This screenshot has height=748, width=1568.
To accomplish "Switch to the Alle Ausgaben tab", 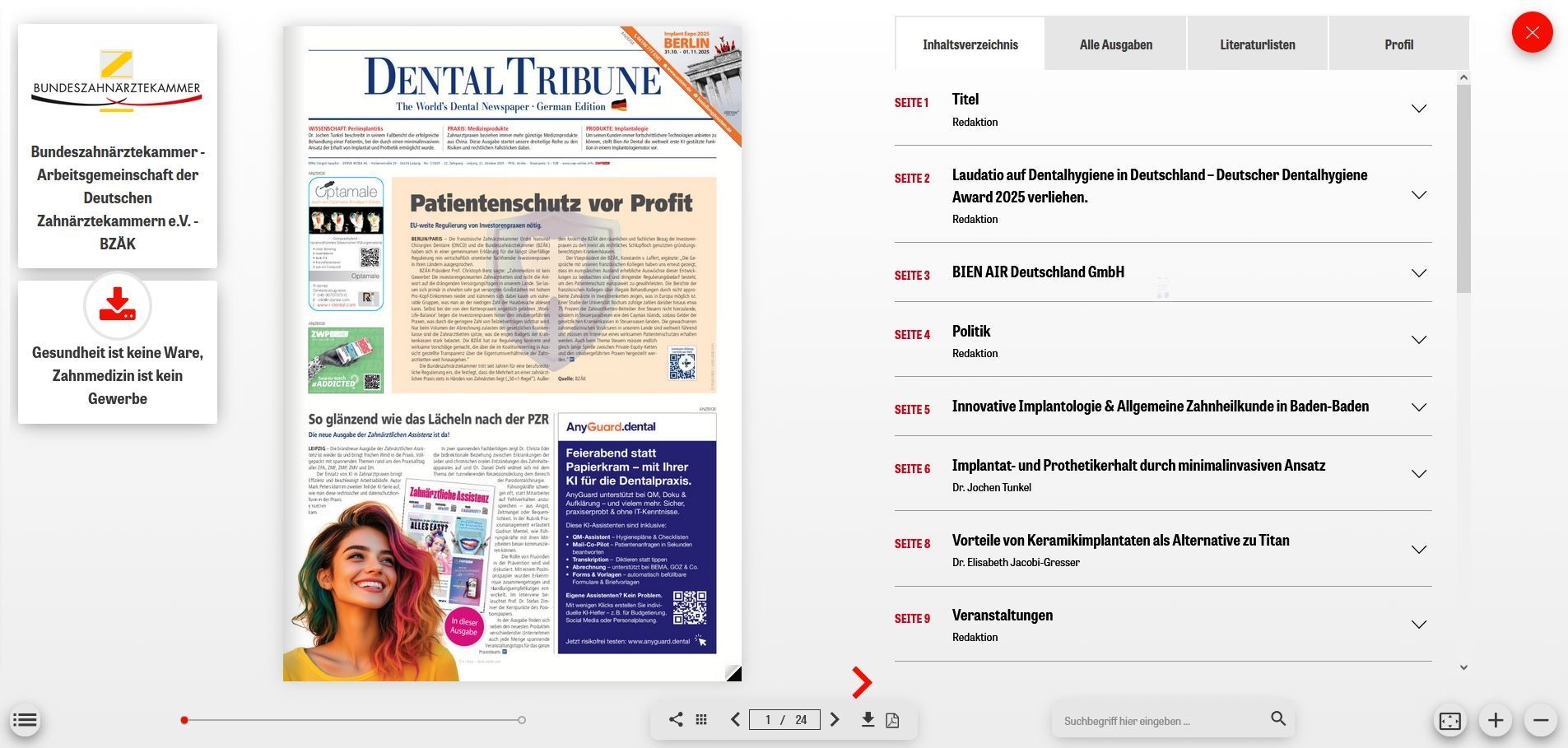I will click(1115, 44).
